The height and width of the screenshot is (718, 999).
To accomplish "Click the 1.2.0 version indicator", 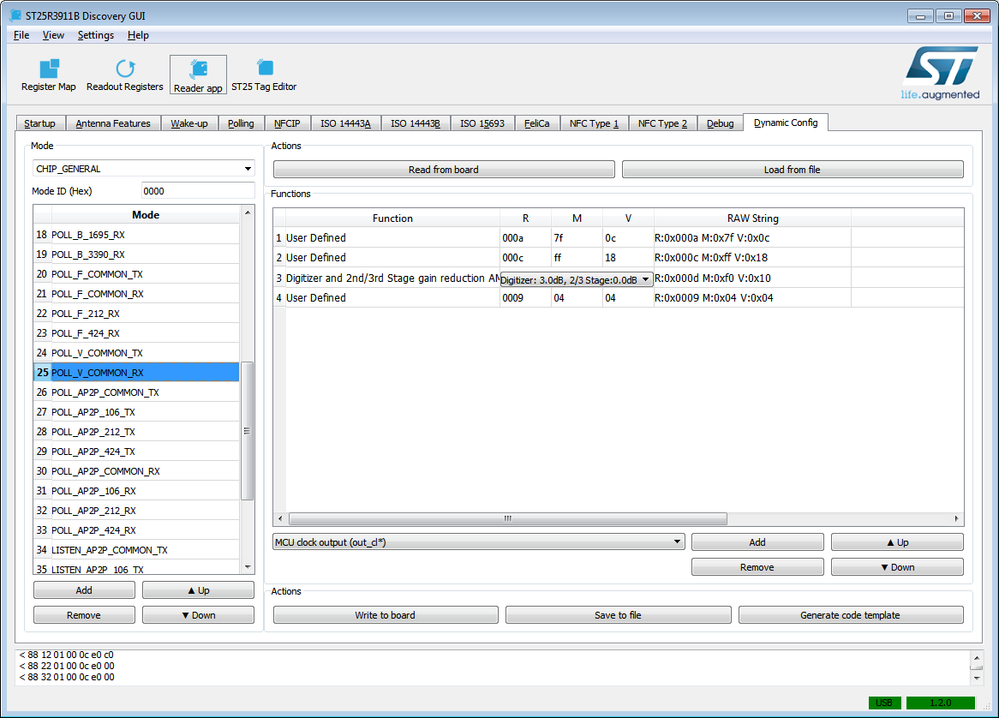I will pos(940,703).
